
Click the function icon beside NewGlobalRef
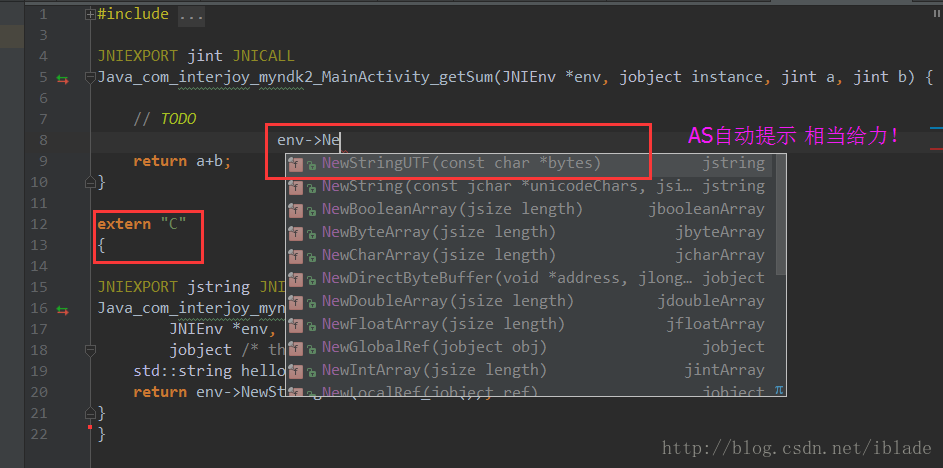pyautogui.click(x=296, y=347)
